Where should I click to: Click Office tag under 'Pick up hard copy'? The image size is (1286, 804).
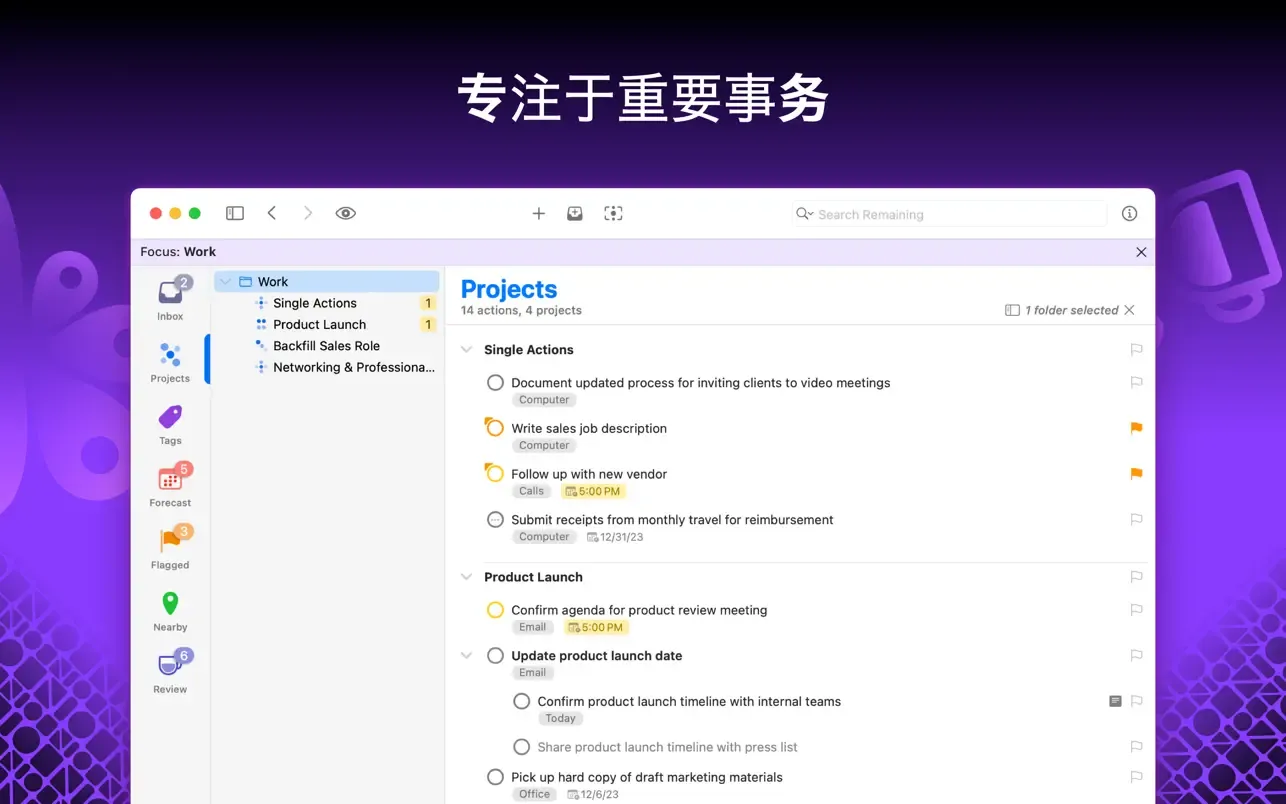click(x=535, y=794)
